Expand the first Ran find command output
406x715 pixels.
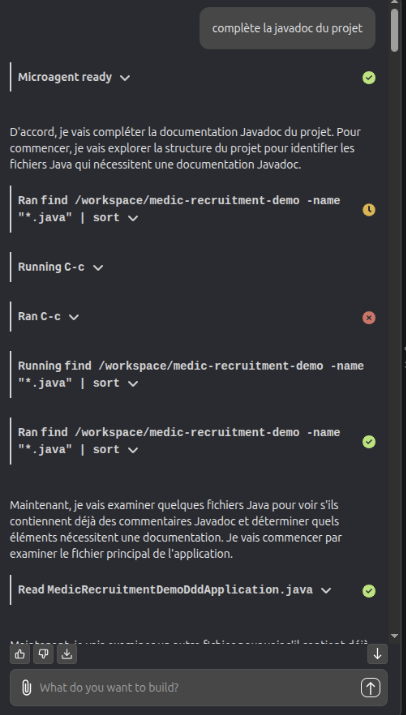[133, 218]
